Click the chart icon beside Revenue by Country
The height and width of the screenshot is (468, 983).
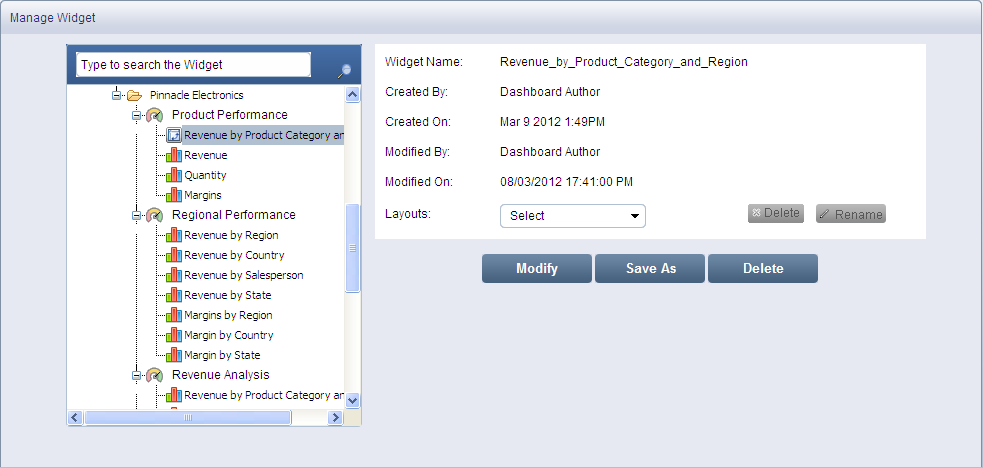[174, 255]
